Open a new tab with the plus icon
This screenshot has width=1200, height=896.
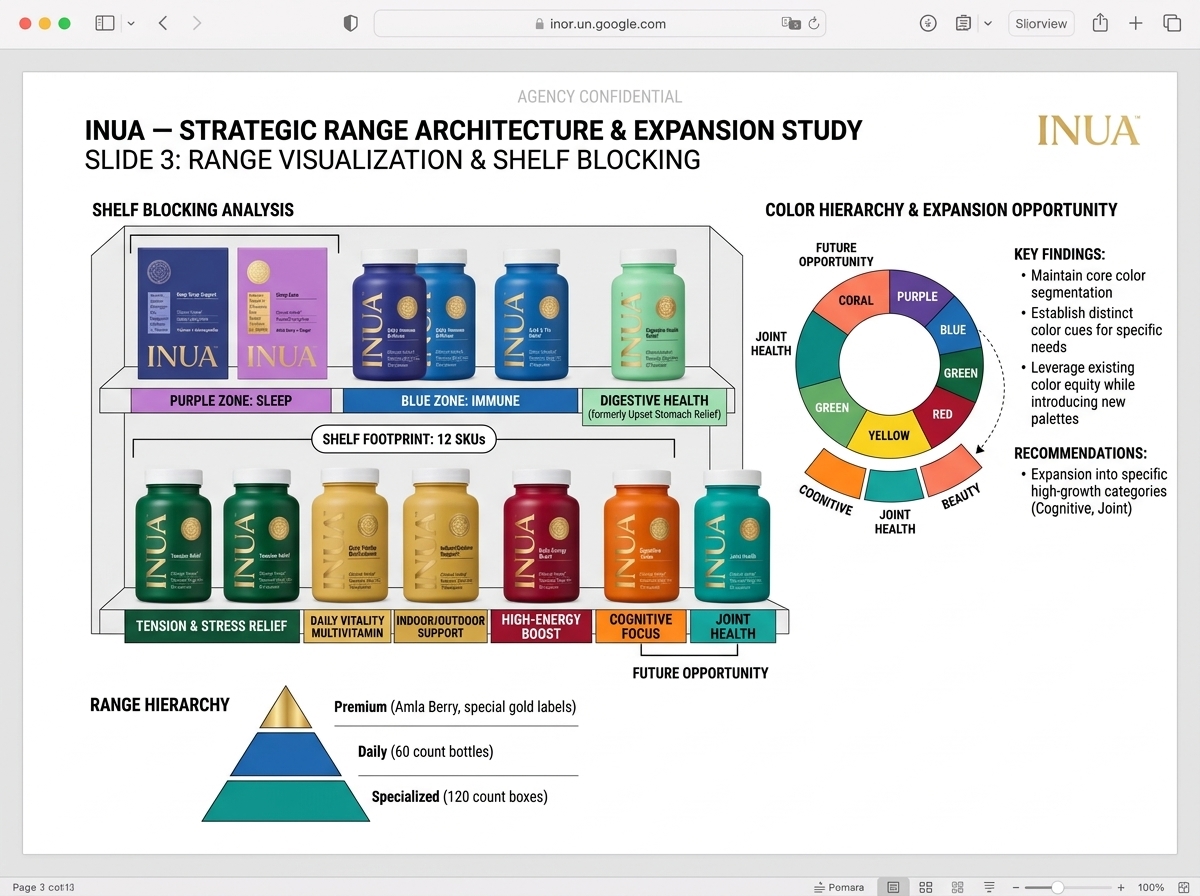pyautogui.click(x=1136, y=23)
